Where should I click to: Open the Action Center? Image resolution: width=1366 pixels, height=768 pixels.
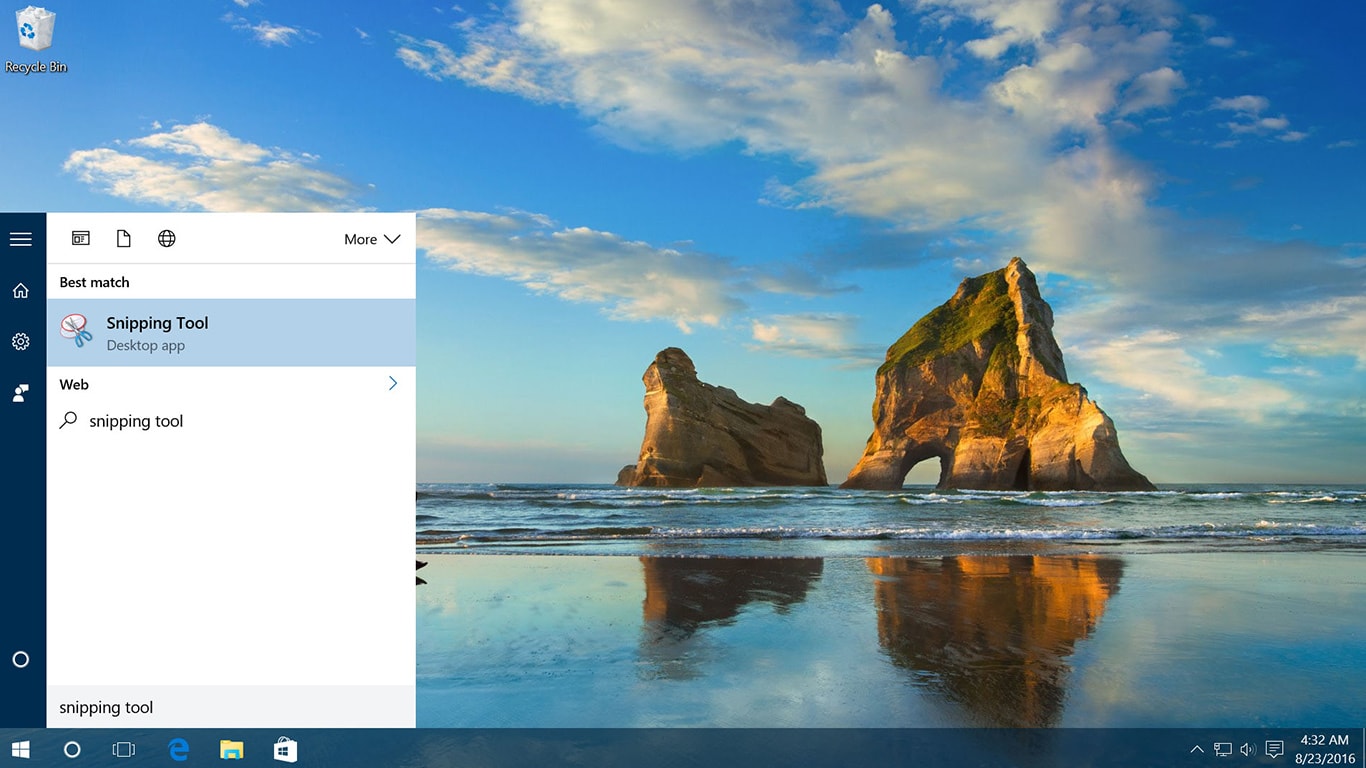1273,749
